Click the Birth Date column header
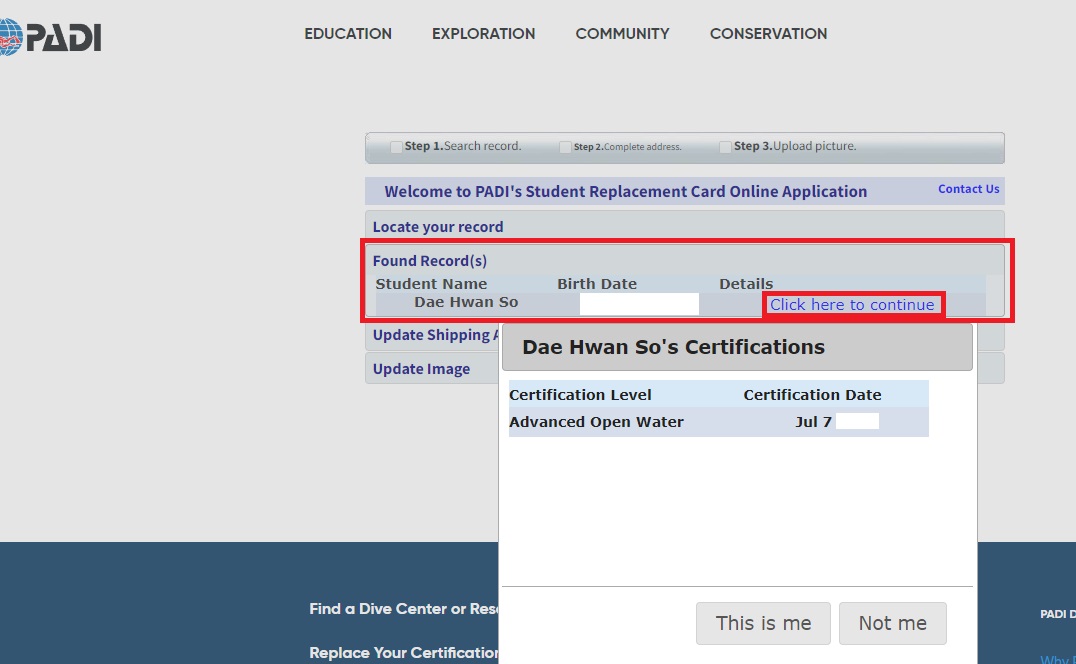Viewport: 1076px width, 664px height. coord(596,284)
